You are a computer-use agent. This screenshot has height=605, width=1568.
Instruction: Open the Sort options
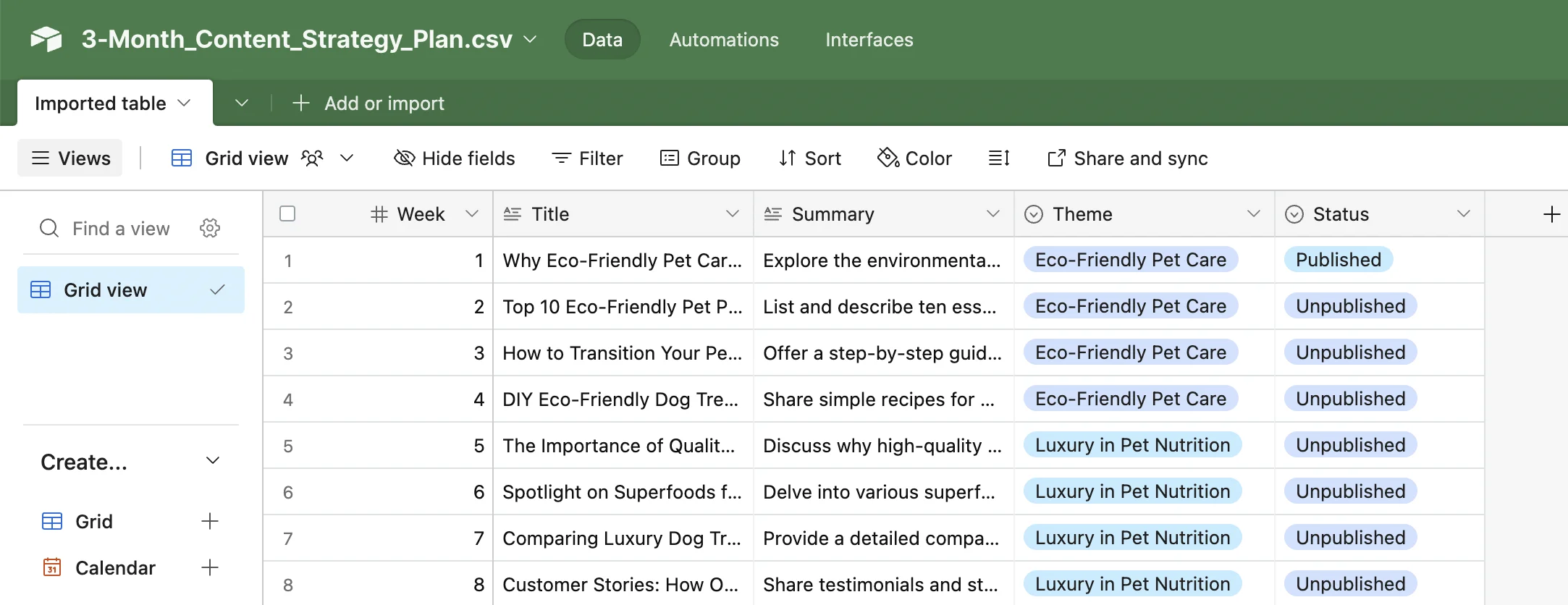[809, 158]
